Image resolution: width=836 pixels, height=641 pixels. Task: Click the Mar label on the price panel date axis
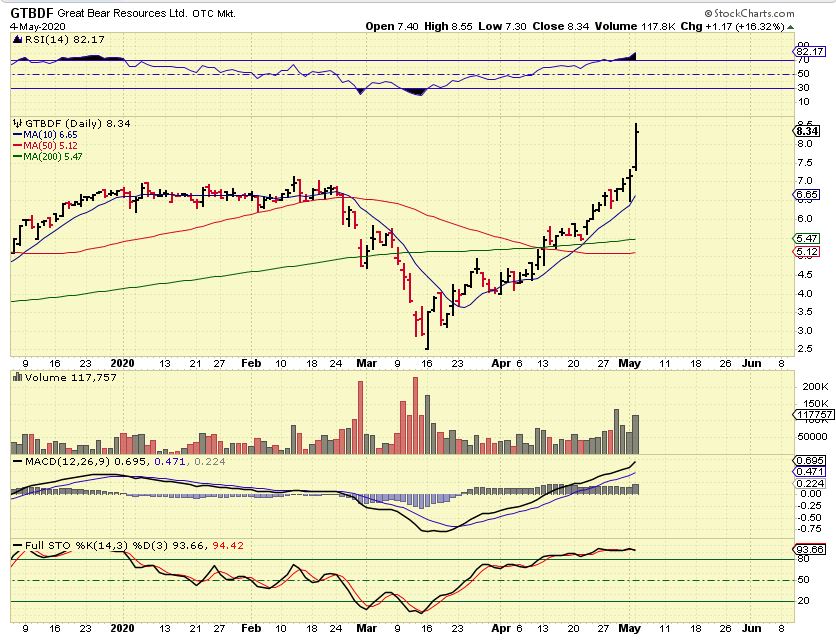pyautogui.click(x=366, y=363)
